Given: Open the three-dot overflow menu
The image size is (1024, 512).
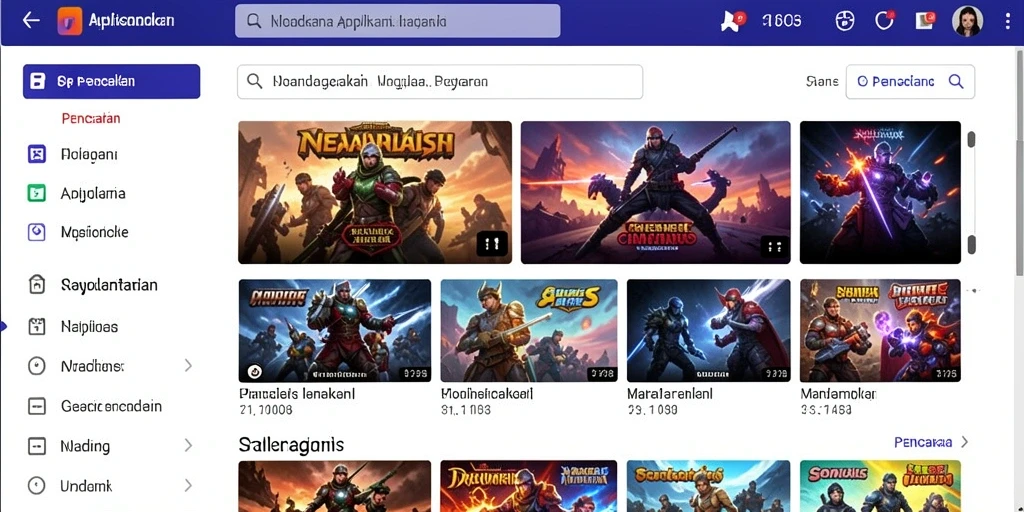Looking at the screenshot, I should [x=1008, y=21].
